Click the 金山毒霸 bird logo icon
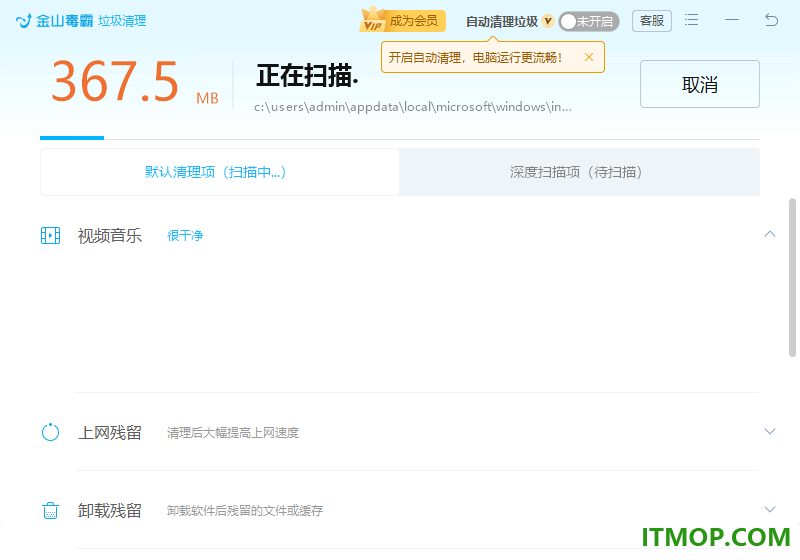The width and height of the screenshot is (800, 560). [x=23, y=21]
